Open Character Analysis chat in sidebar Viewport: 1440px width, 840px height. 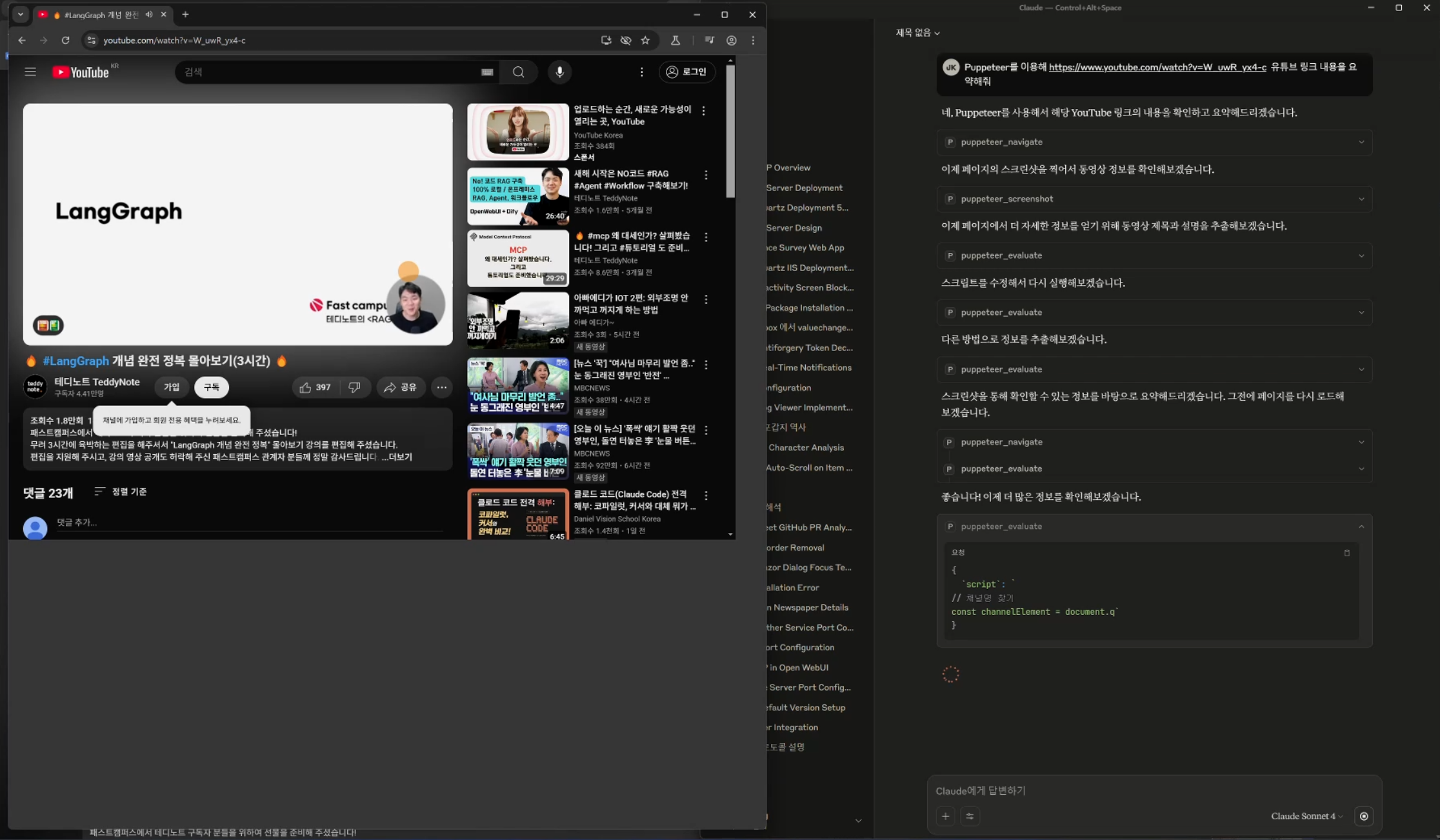806,447
